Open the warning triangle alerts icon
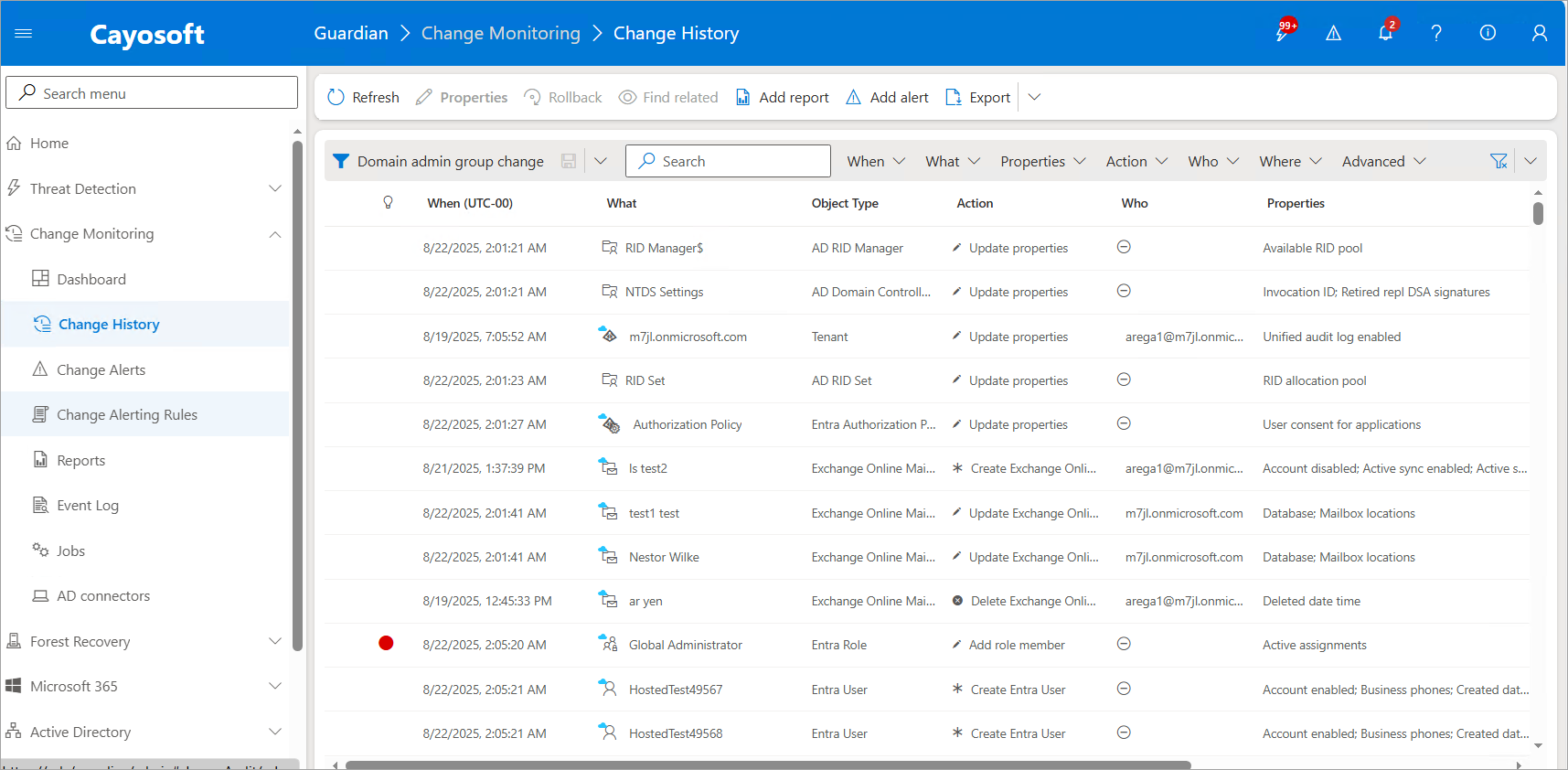Screen dimensions: 1568x770 (x=1334, y=34)
